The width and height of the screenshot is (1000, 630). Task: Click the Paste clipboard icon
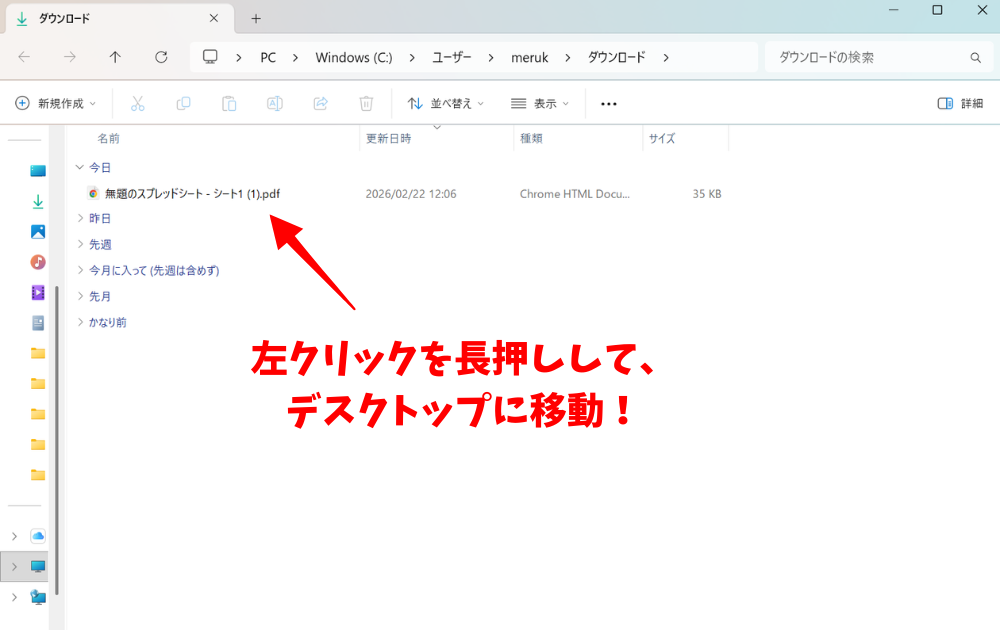pyautogui.click(x=229, y=103)
